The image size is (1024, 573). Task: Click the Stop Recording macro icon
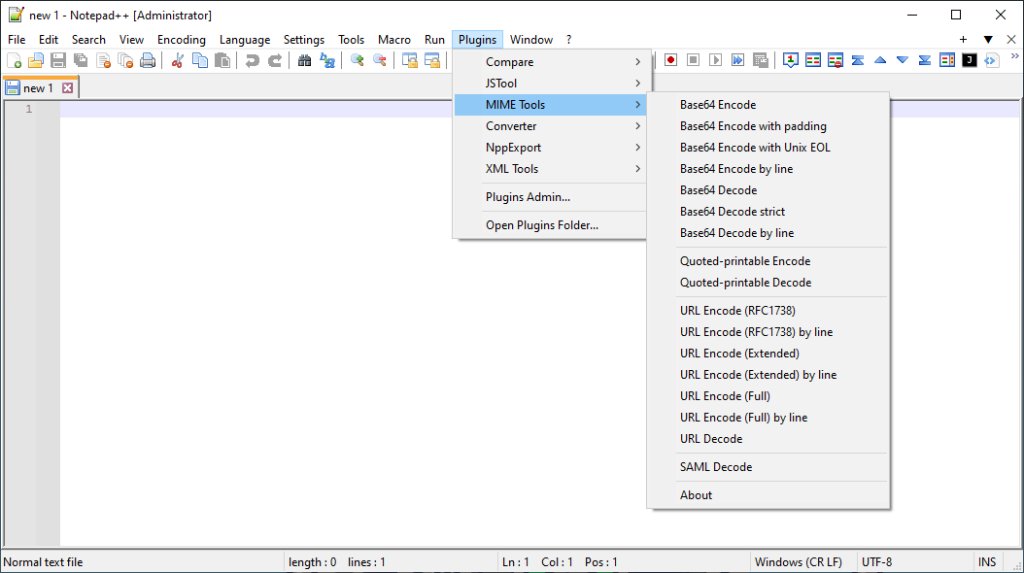pos(693,60)
